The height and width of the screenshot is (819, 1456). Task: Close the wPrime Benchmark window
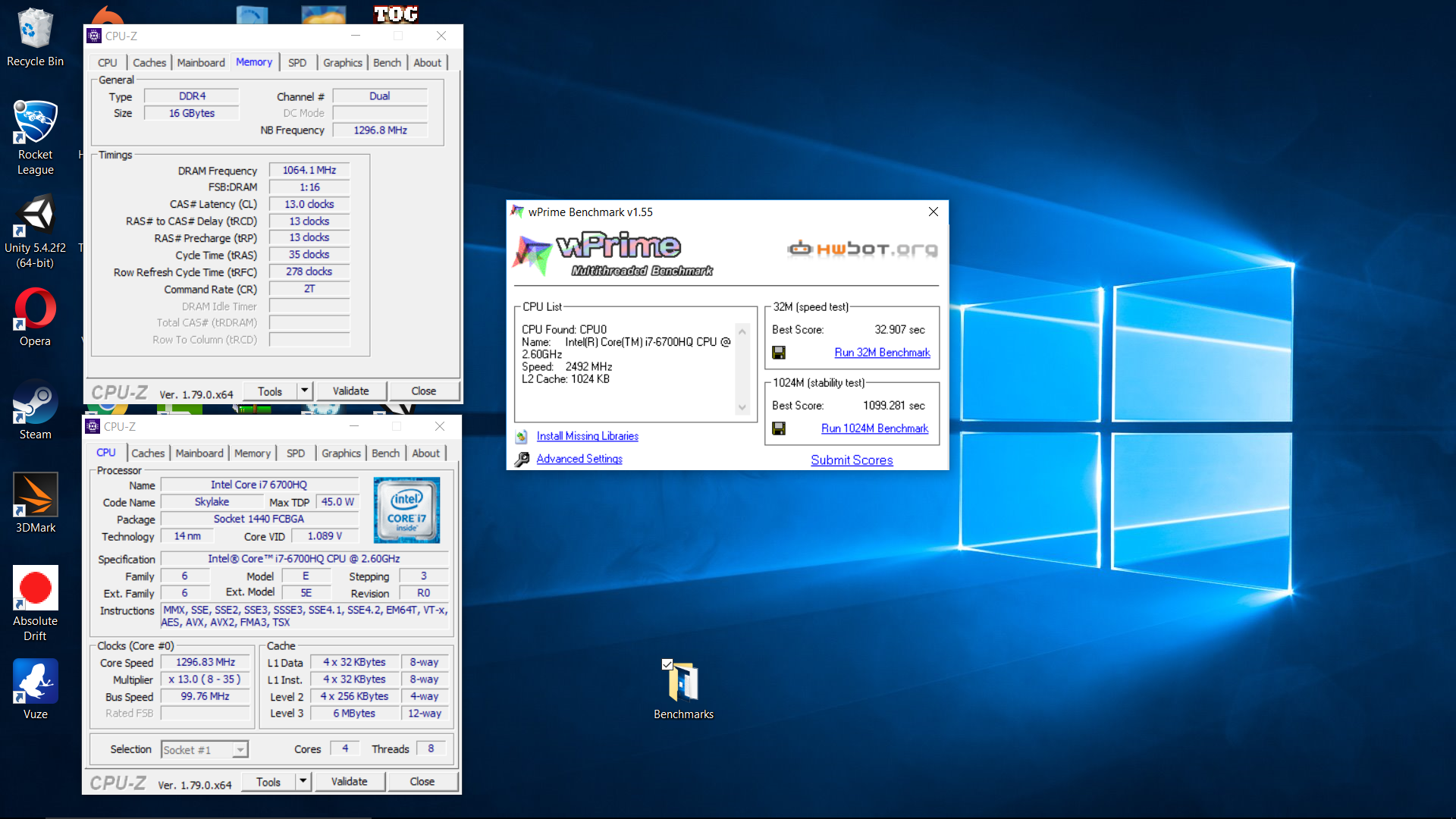point(934,212)
